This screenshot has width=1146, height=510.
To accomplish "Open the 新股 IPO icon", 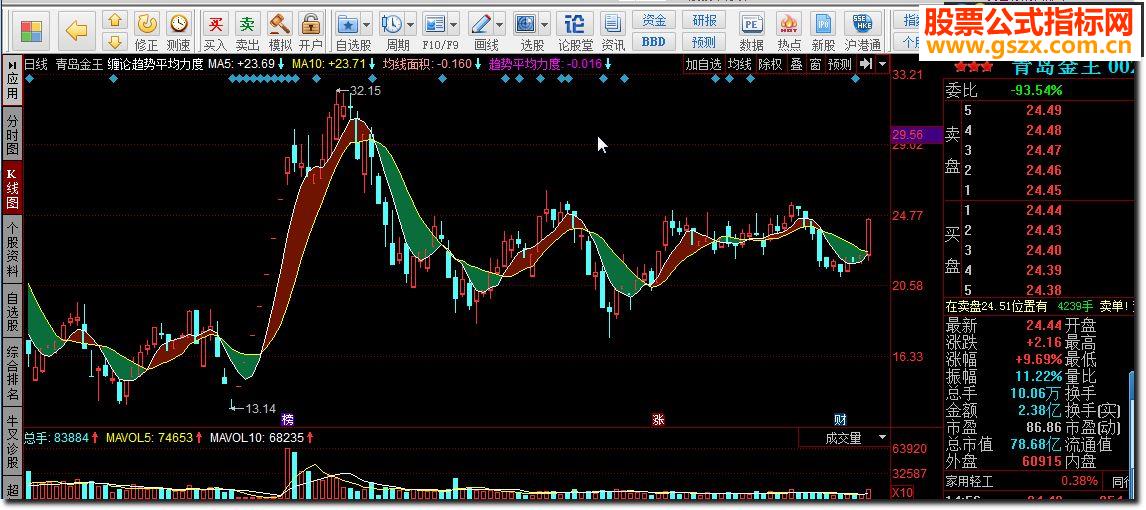I will click(823, 32).
